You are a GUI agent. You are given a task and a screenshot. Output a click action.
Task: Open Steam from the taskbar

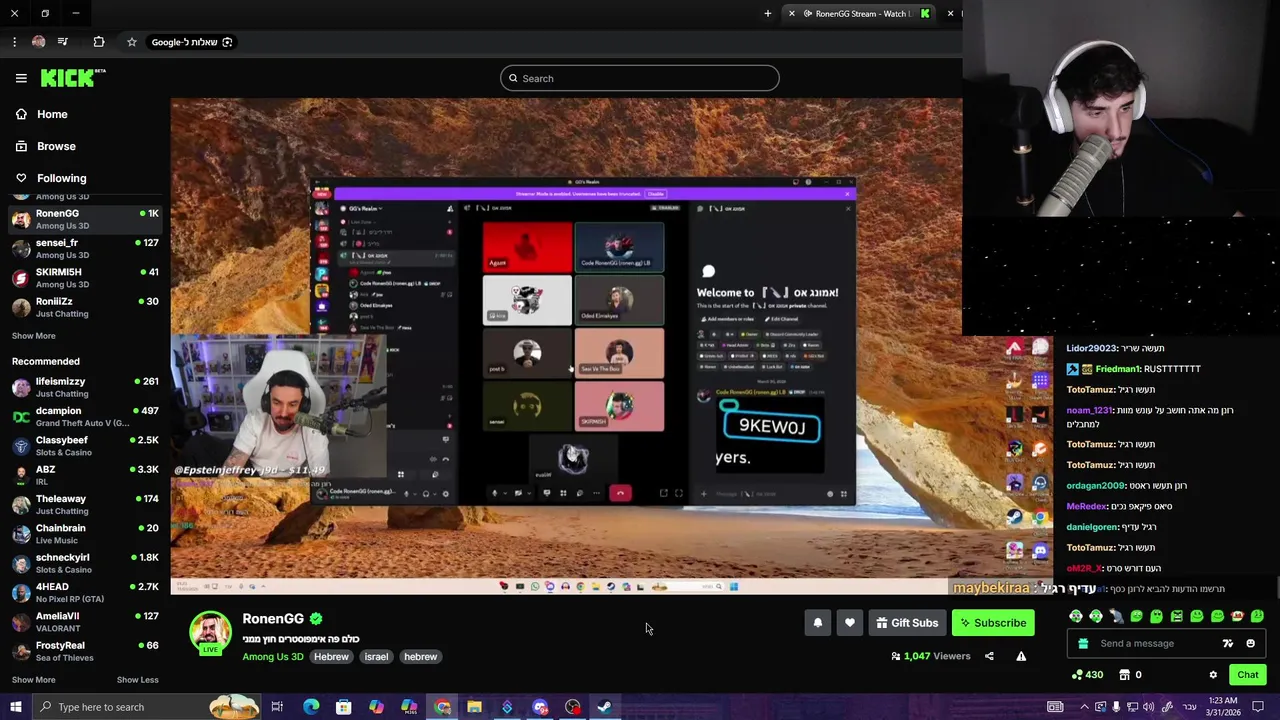[x=605, y=707]
